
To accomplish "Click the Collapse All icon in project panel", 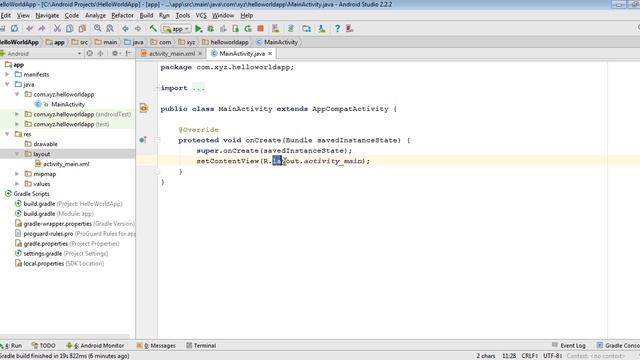I will pyautogui.click(x=100, y=53).
